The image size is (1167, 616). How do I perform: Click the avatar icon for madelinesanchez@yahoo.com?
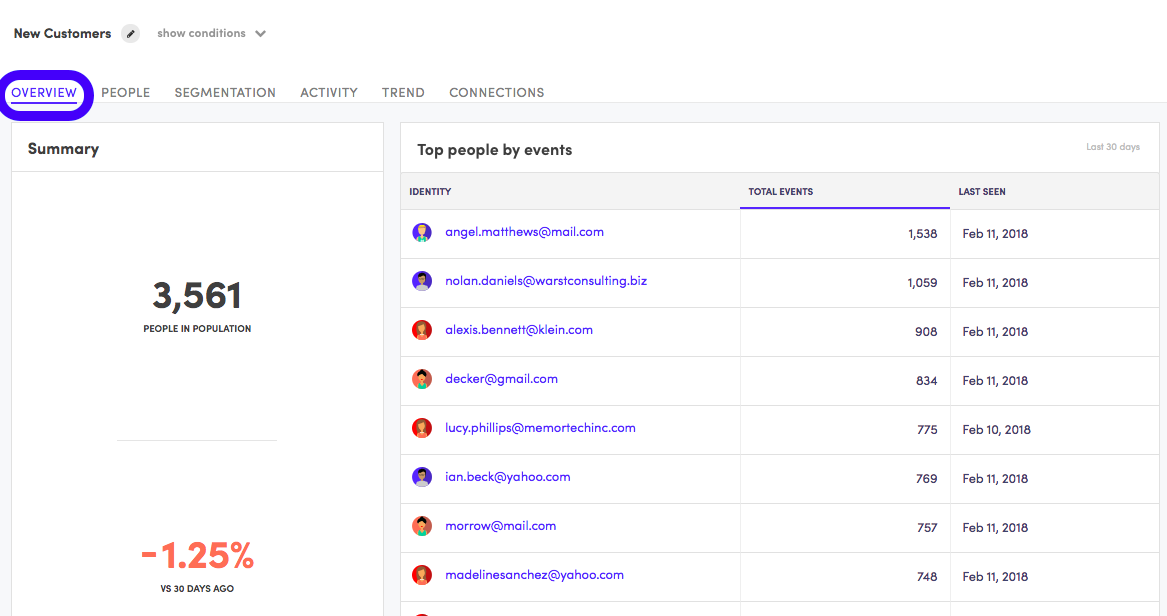(422, 575)
